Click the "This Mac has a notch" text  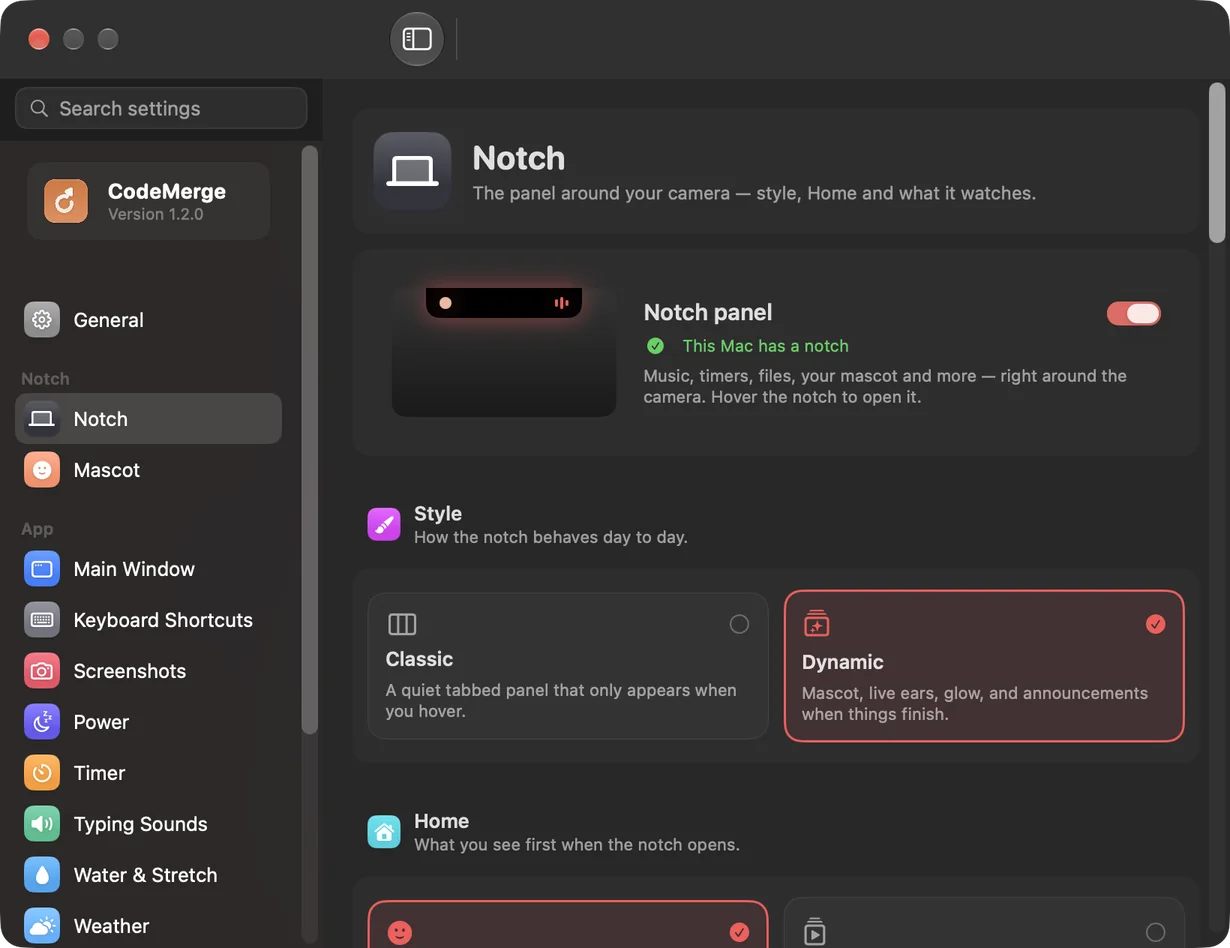[765, 346]
